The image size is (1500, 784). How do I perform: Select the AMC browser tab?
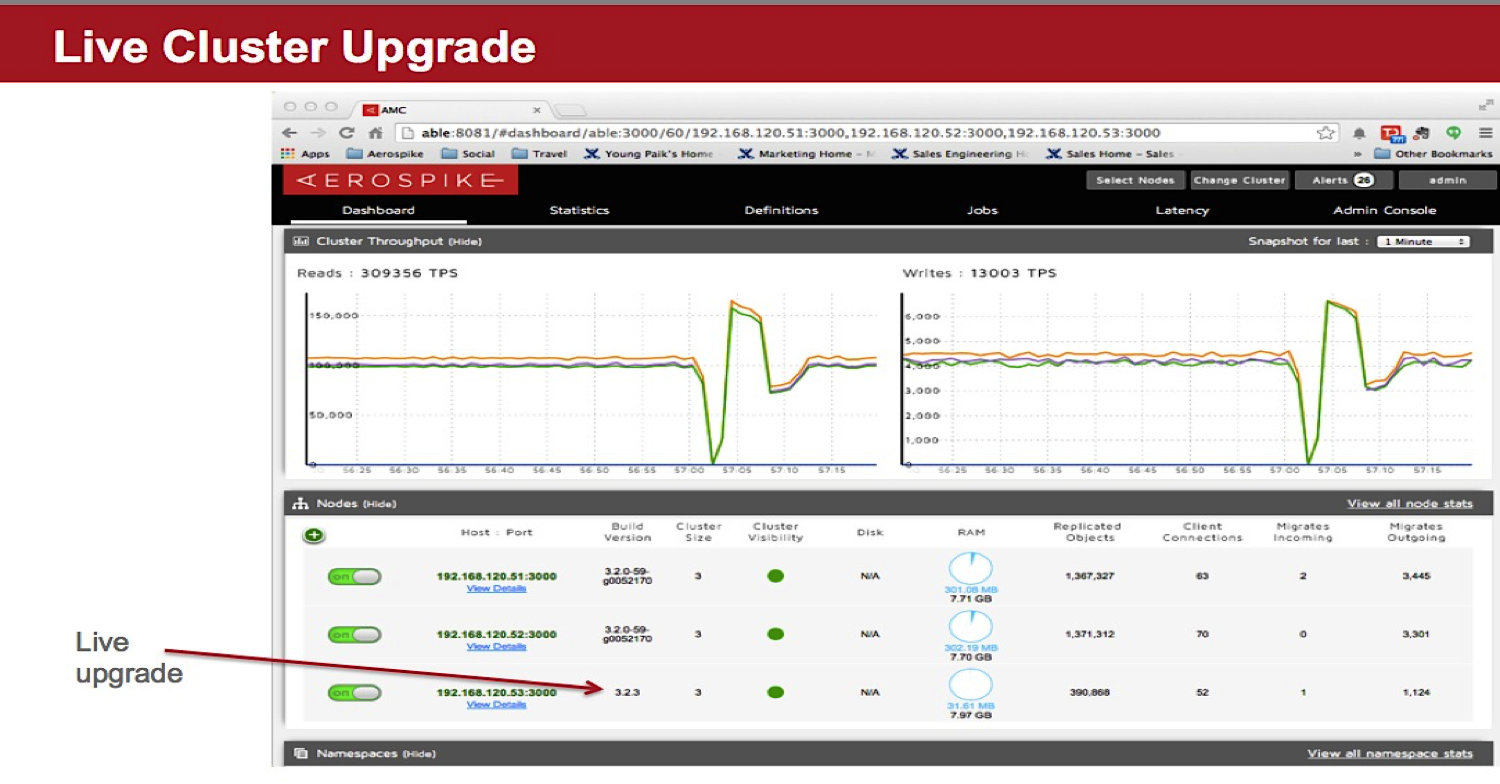(450, 110)
